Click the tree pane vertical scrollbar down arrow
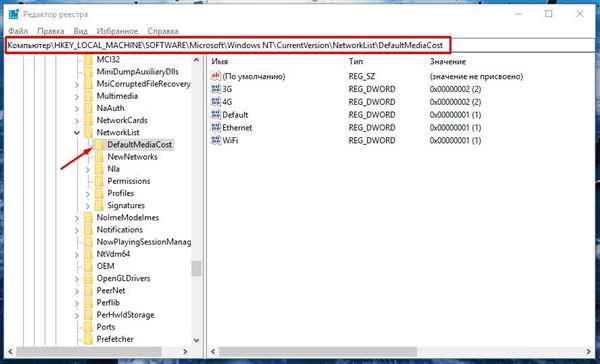 coord(197,340)
